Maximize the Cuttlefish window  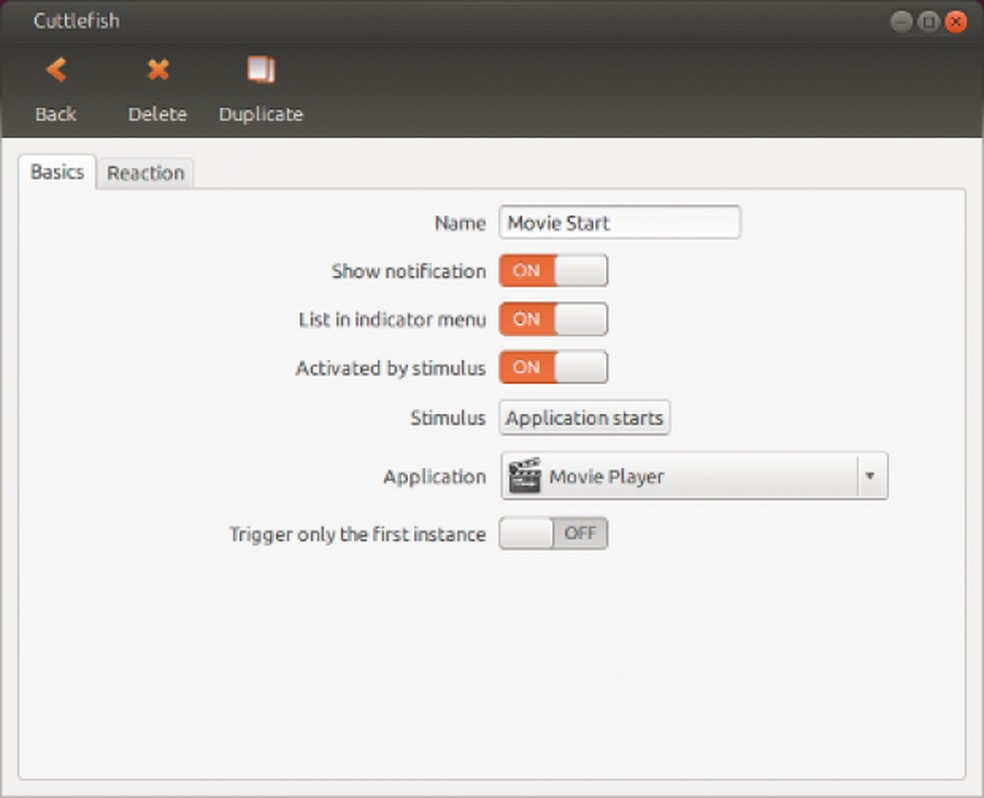click(928, 22)
